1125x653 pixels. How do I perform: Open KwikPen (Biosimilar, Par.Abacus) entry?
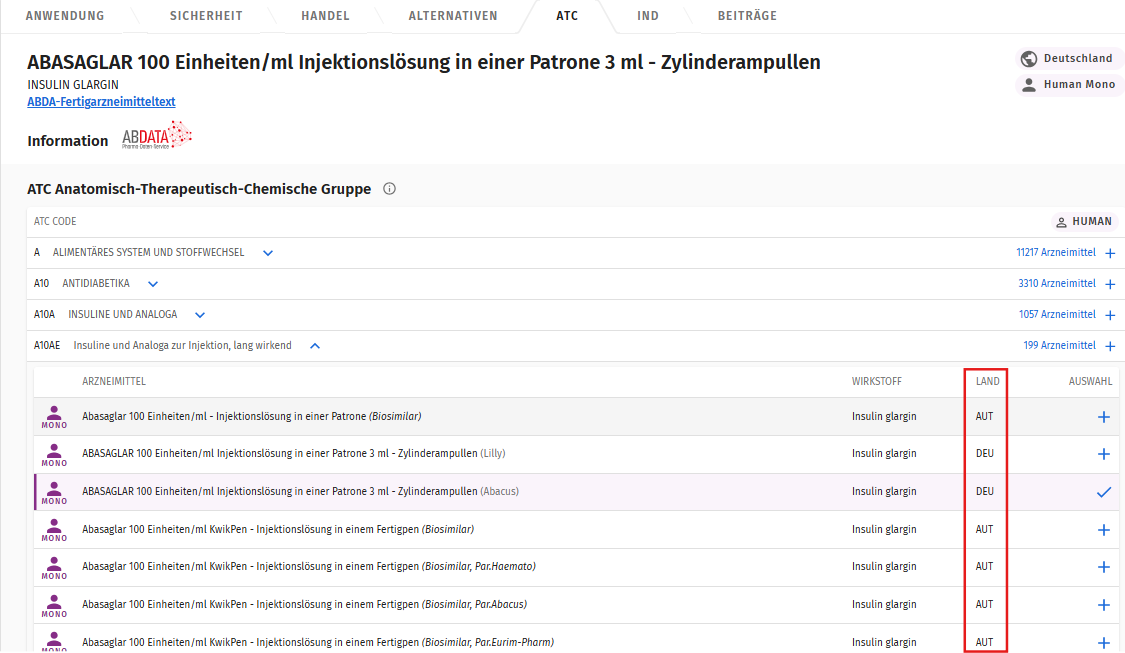[x=304, y=605]
